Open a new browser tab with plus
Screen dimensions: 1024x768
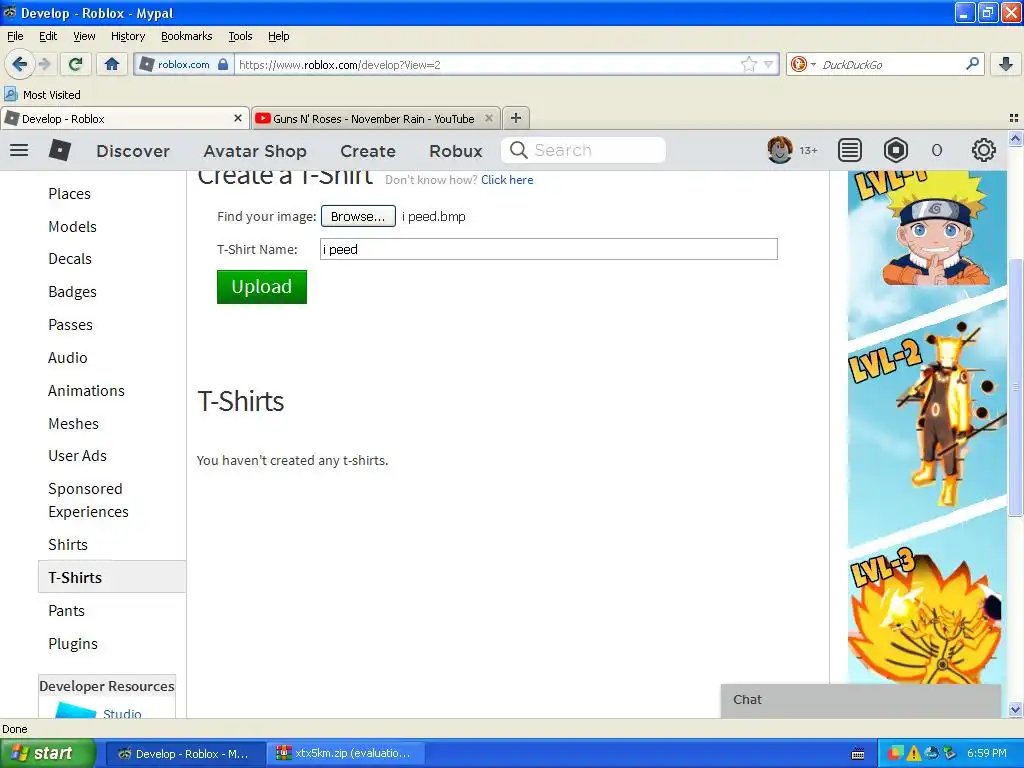point(516,118)
